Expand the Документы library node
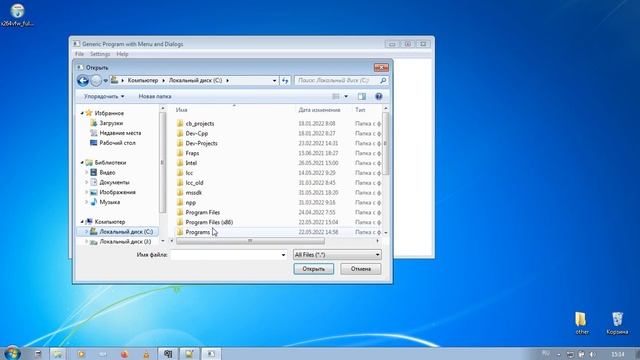 click(x=87, y=182)
